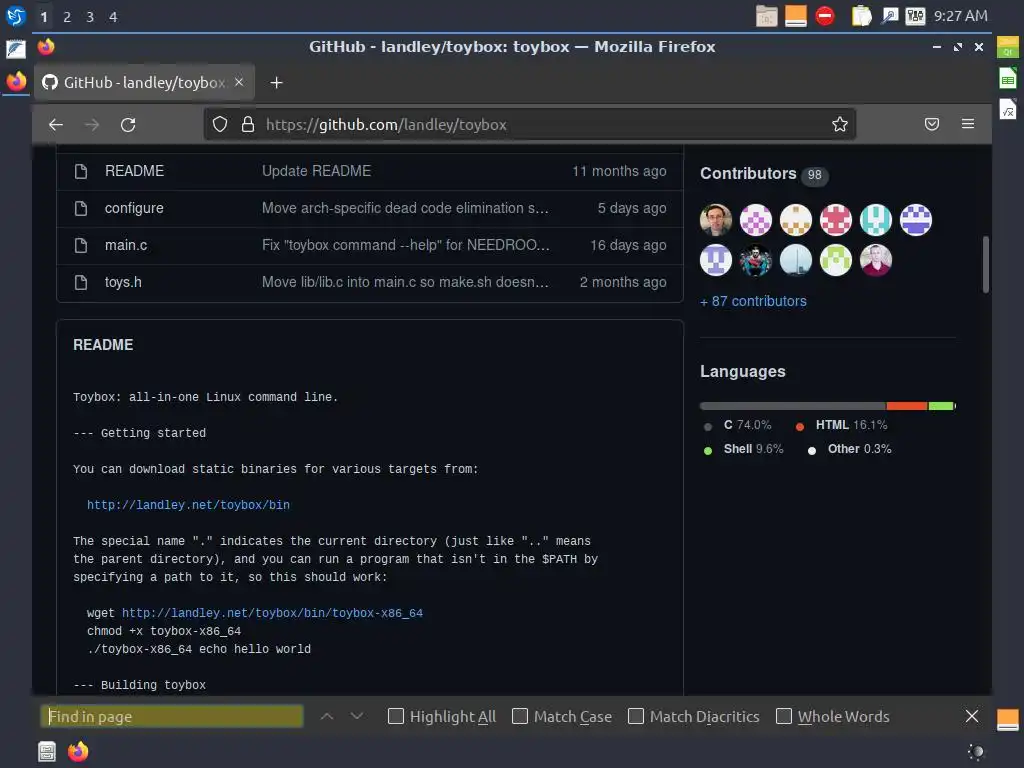Open the landley.net/toybox/bin link
Image resolution: width=1024 pixels, height=768 pixels.
point(188,505)
